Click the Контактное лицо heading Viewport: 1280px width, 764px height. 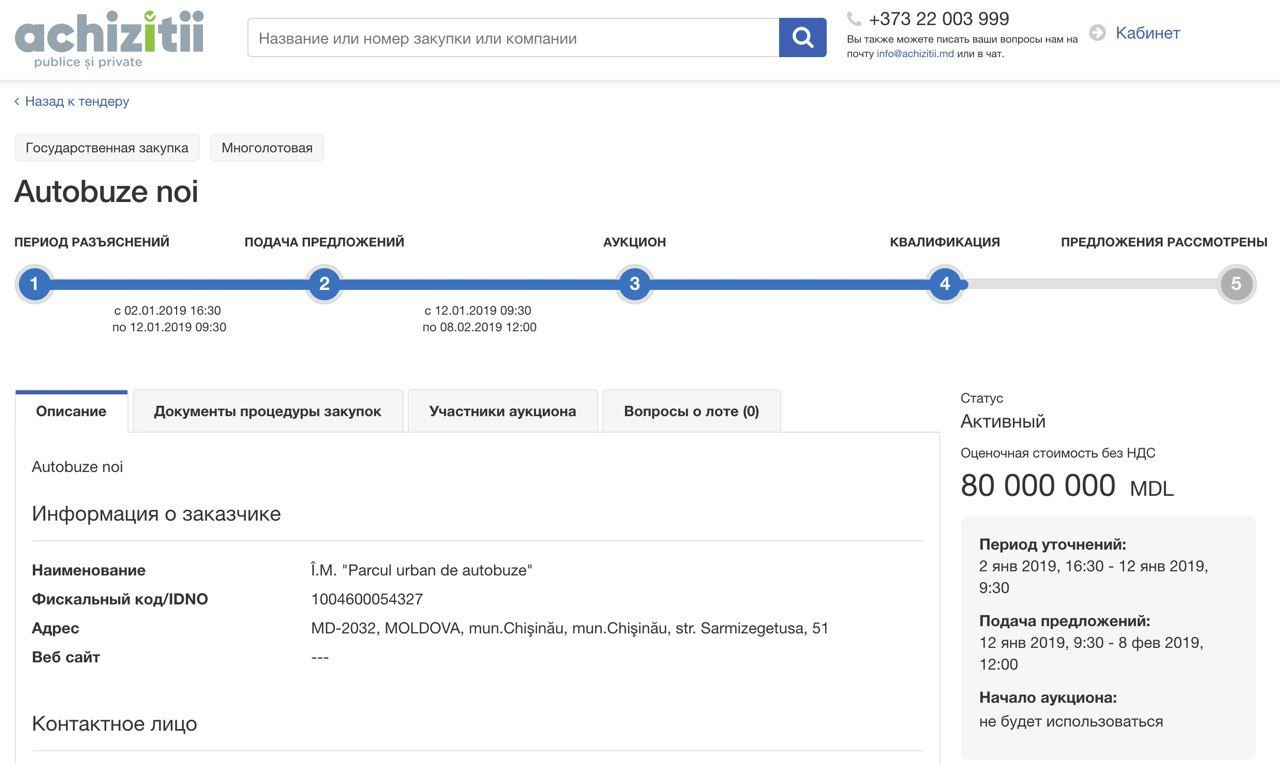(x=114, y=724)
